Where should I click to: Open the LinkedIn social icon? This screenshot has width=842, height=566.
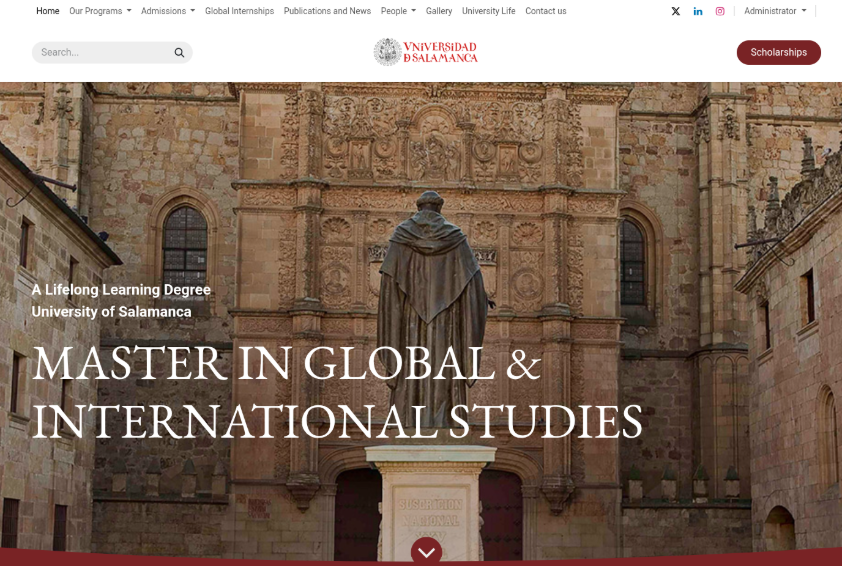(x=698, y=11)
